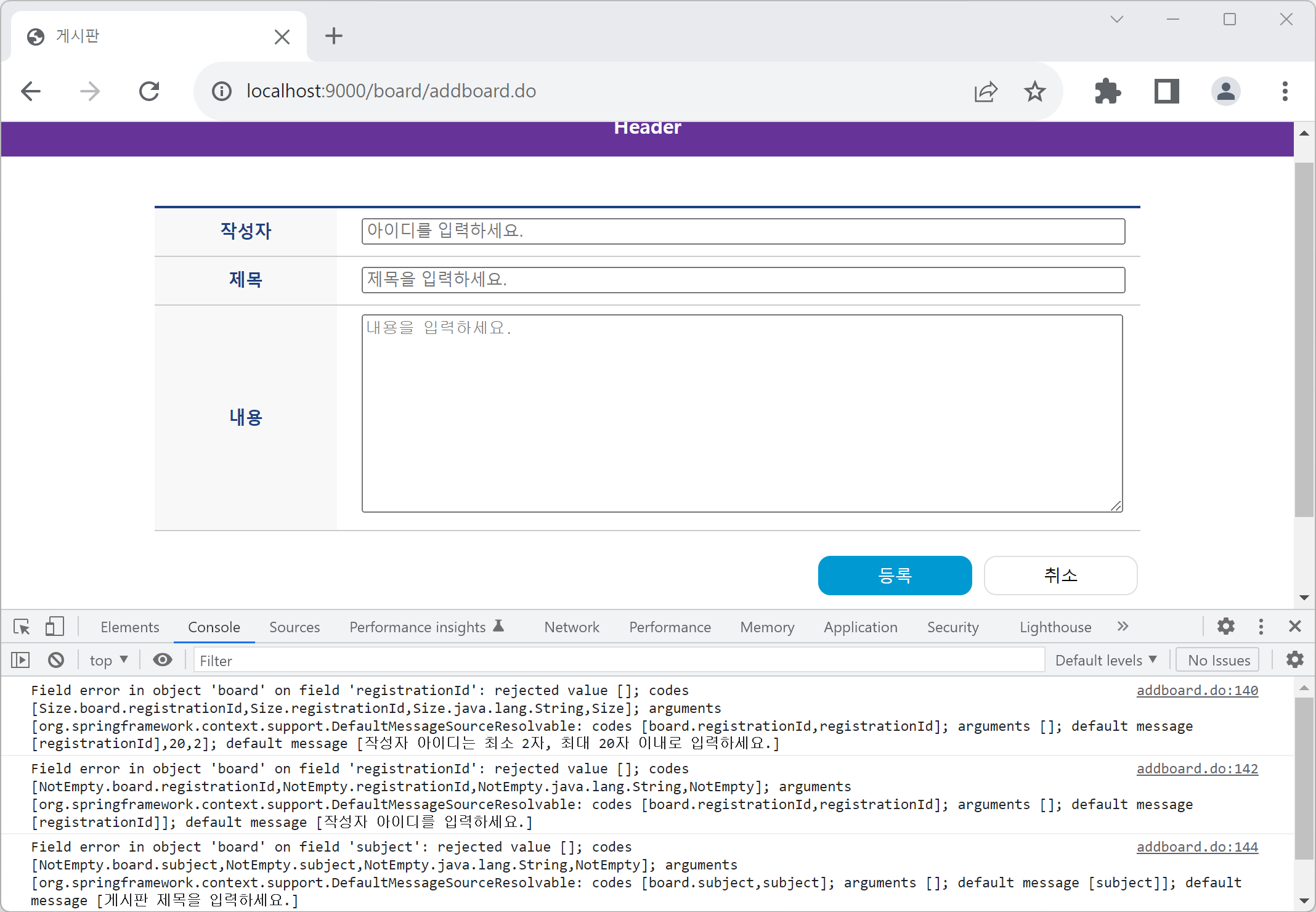Screen dimensions: 1316x912
Task: Click the share page icon
Action: click(986, 92)
